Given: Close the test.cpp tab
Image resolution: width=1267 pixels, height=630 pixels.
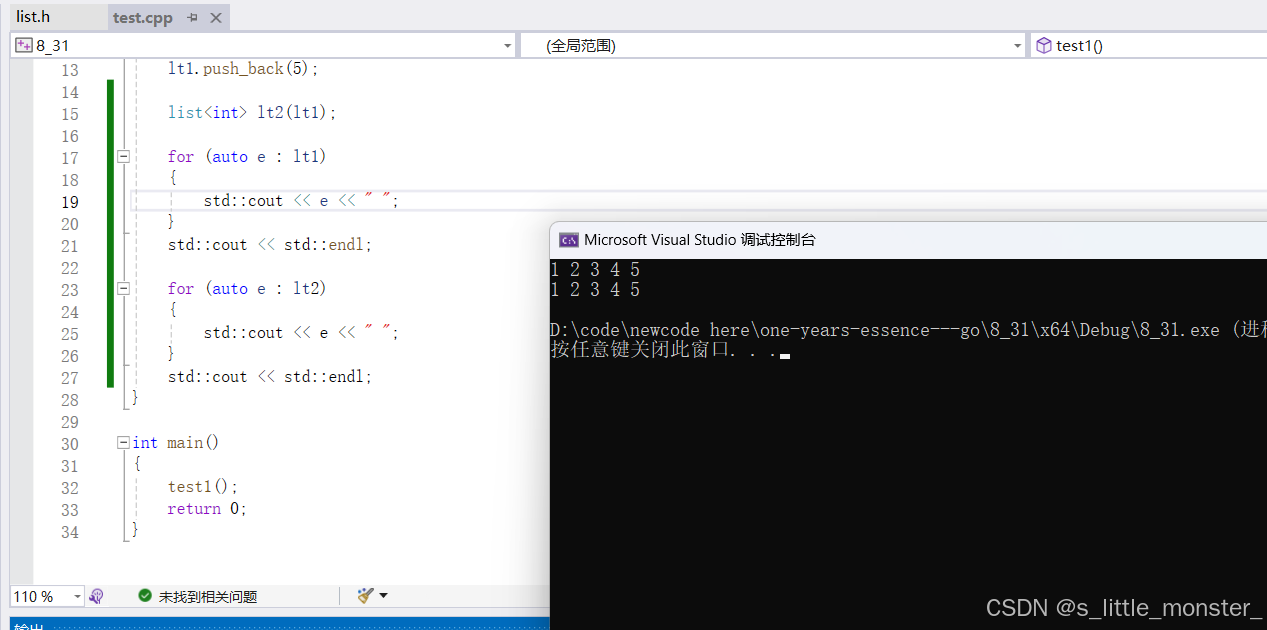Looking at the screenshot, I should tap(216, 18).
